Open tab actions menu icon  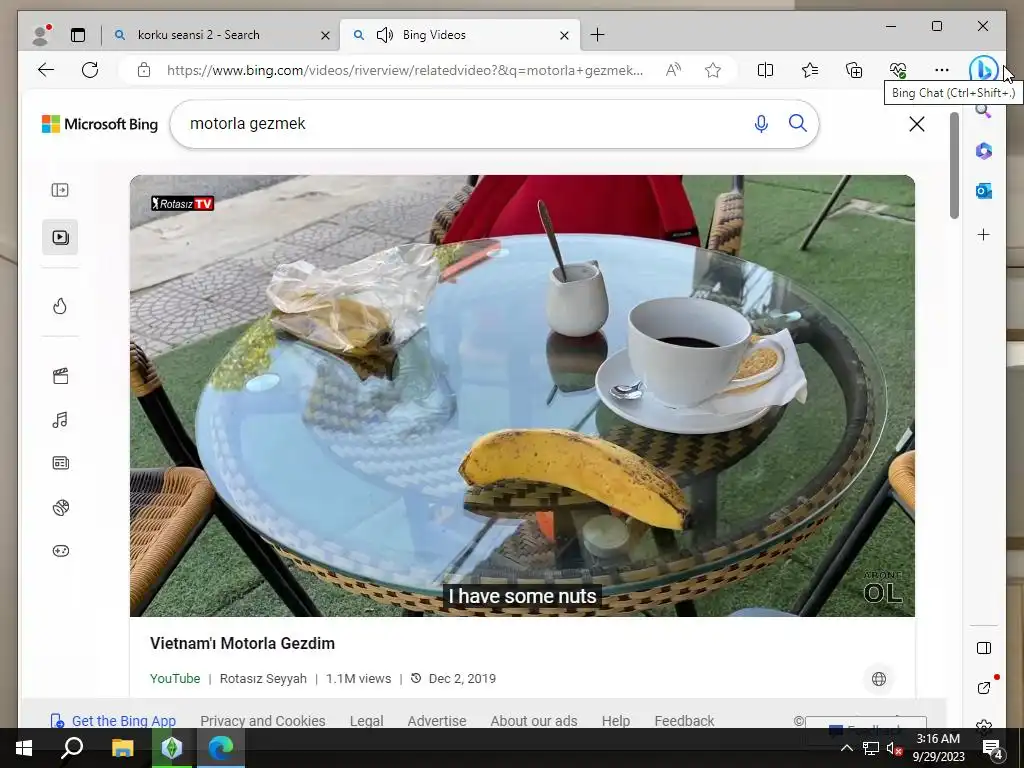click(78, 35)
